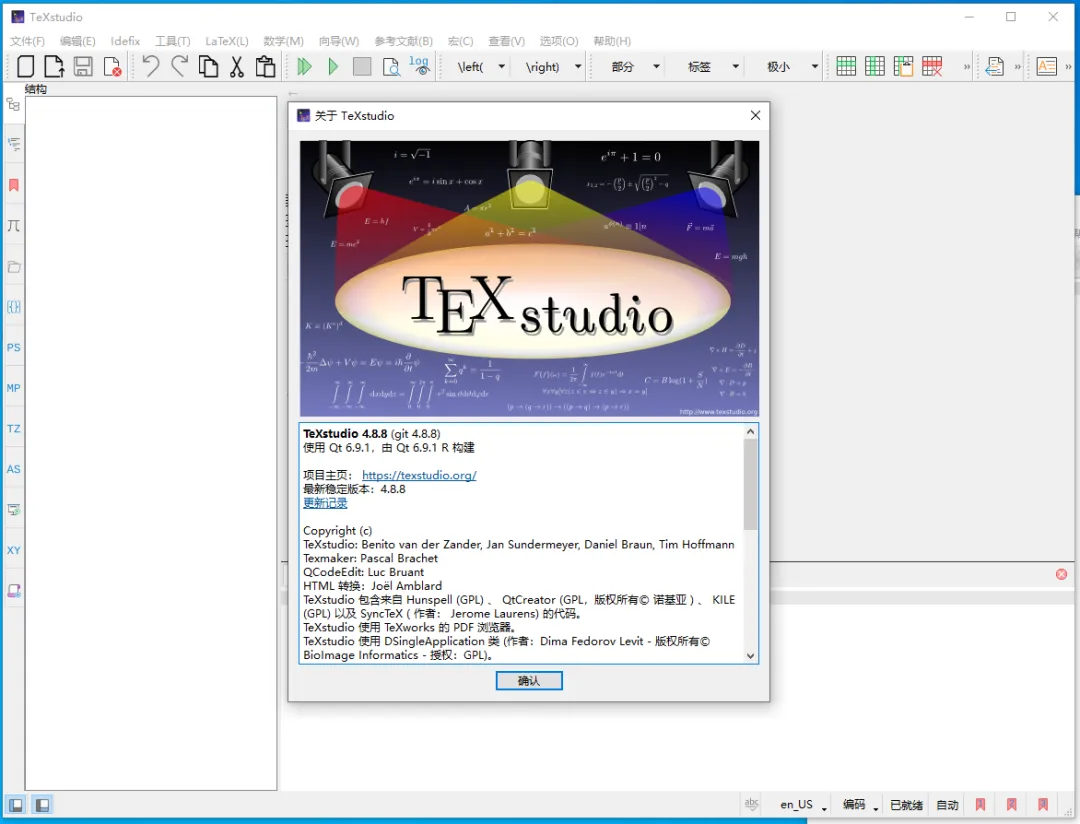Open the structure tree sidebar icon
This screenshot has width=1080, height=824.
(13, 105)
